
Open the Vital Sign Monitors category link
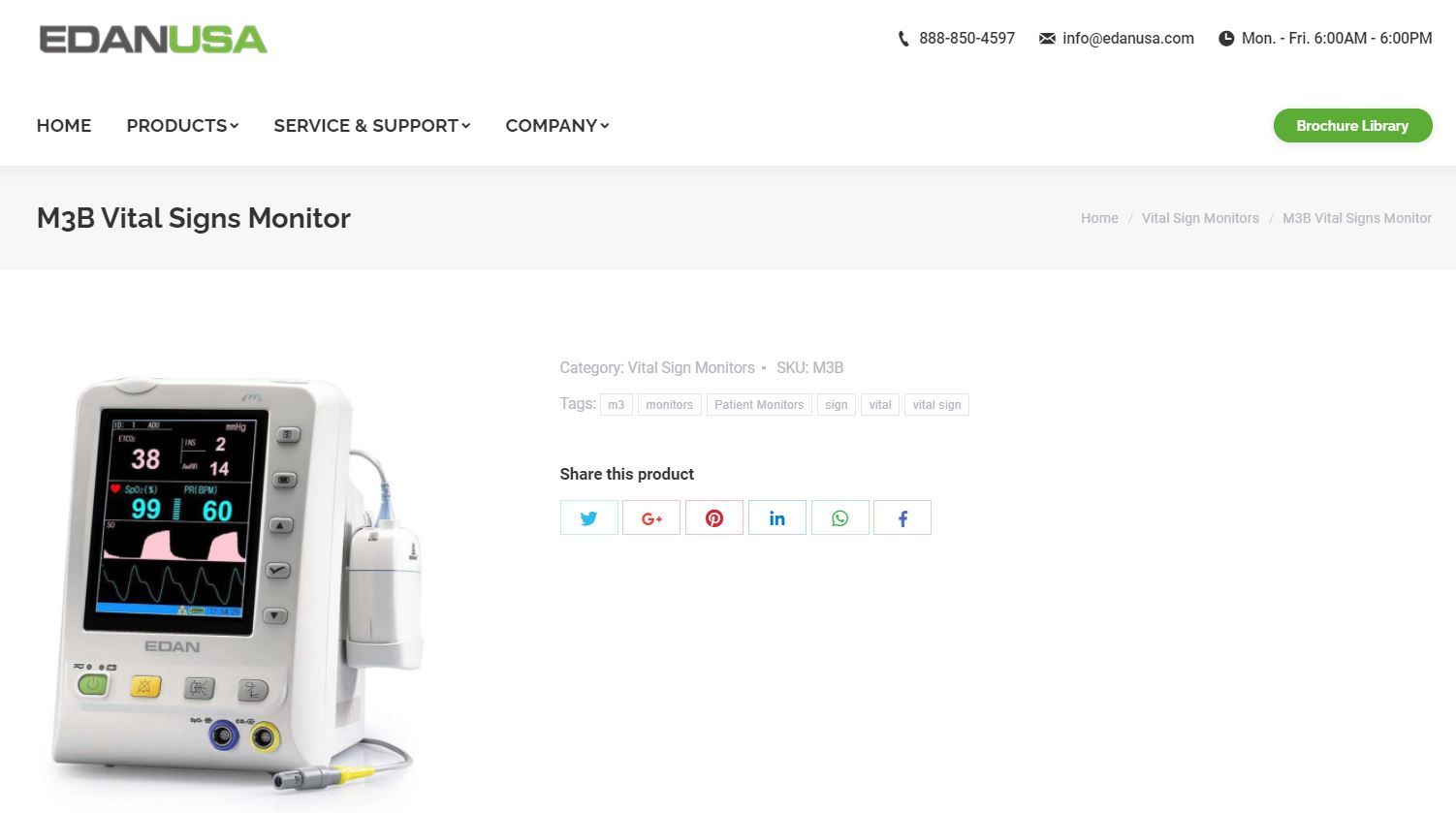(691, 368)
